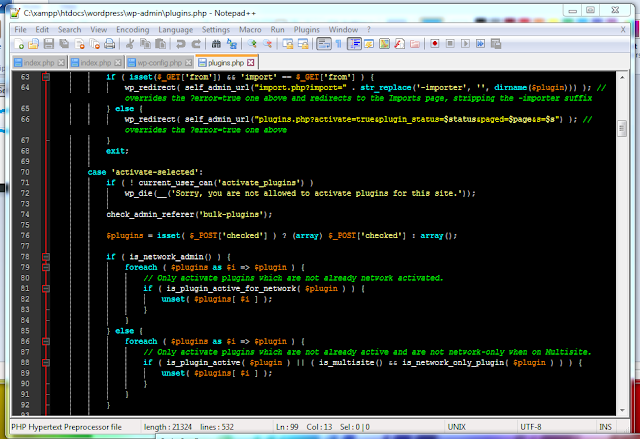
Task: Open the Function List panel icon
Action: pos(399,44)
